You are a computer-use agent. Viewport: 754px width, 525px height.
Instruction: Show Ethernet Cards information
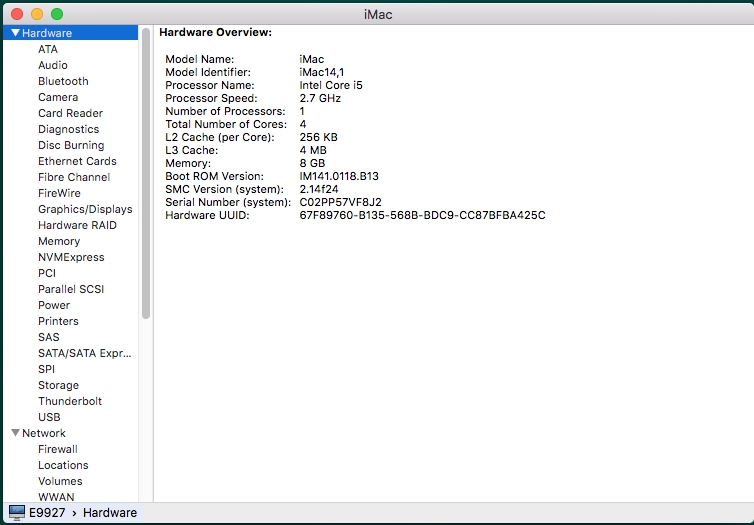click(77, 161)
